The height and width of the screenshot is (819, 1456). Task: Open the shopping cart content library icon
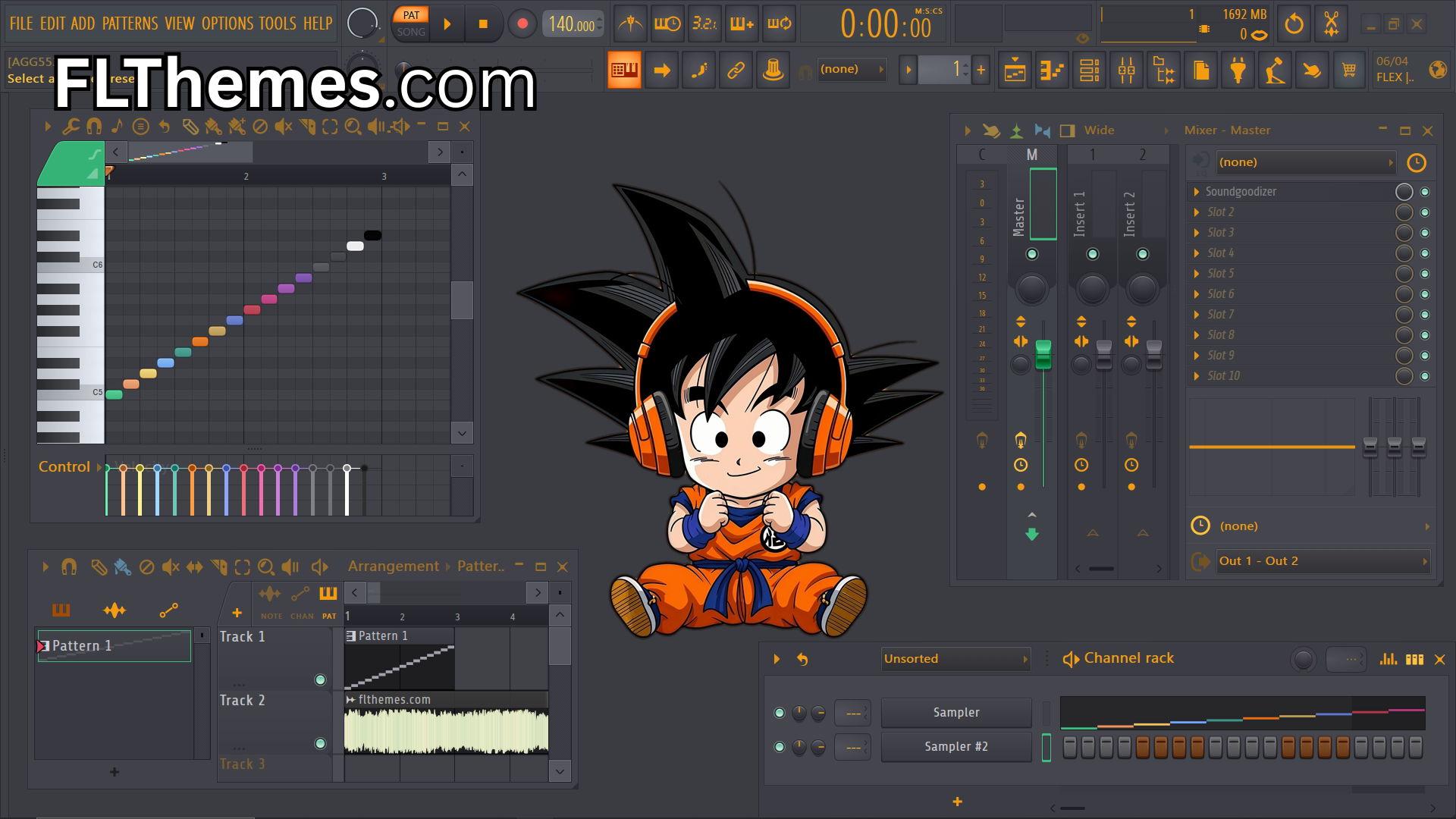point(1349,71)
